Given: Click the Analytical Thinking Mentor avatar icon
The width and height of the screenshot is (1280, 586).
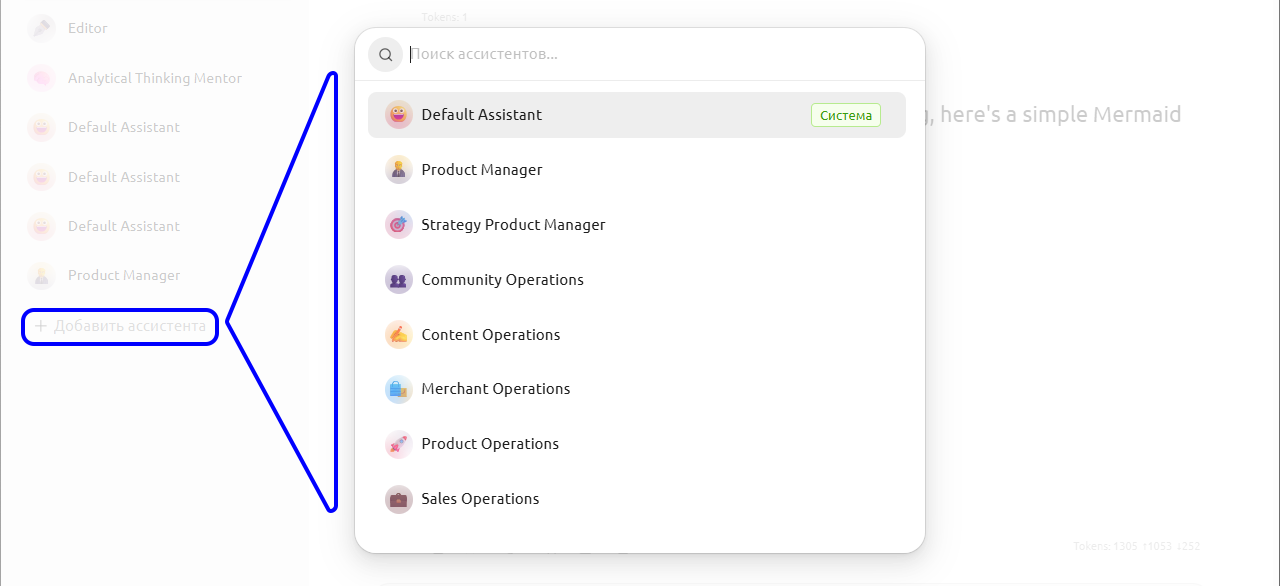Looking at the screenshot, I should pos(41,78).
